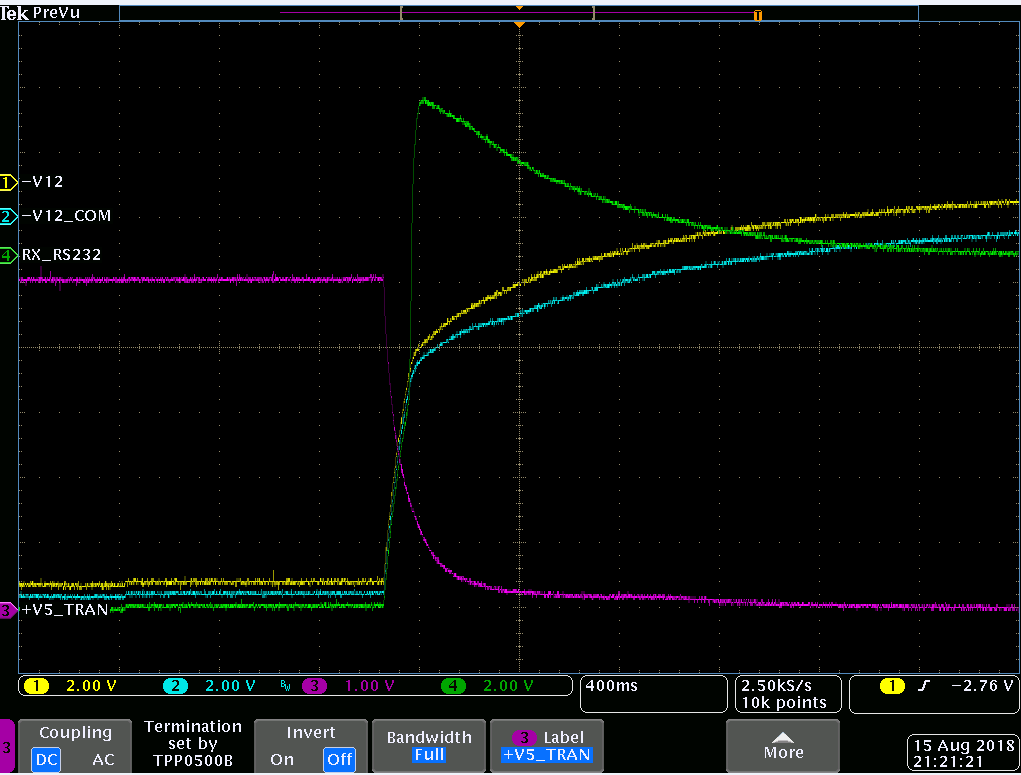Click the bandwidth limit Bw icon in readout
The height and width of the screenshot is (775, 1021).
pyautogui.click(x=285, y=686)
